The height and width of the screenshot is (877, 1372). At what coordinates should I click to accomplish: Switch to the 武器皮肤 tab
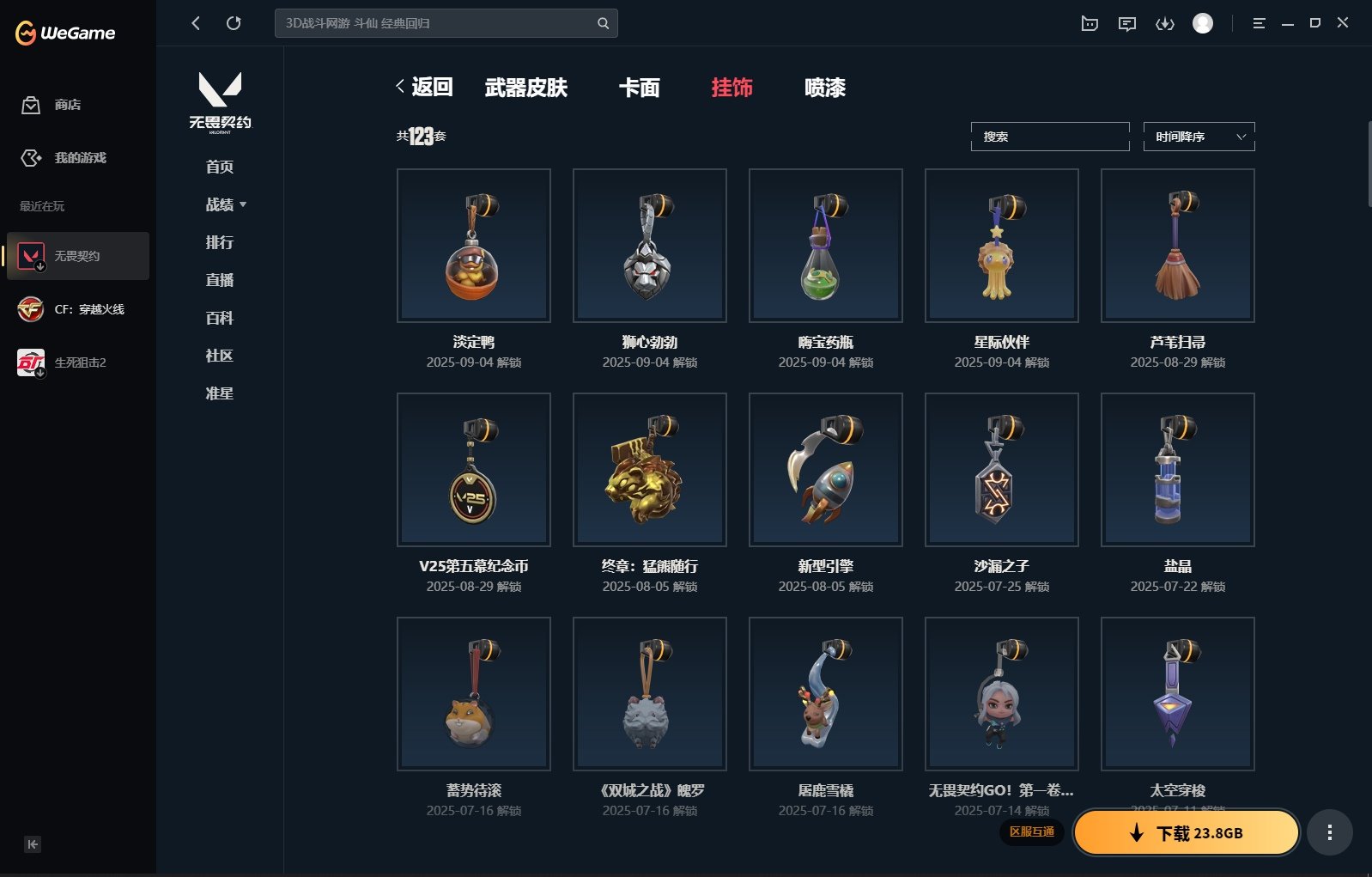tap(526, 88)
